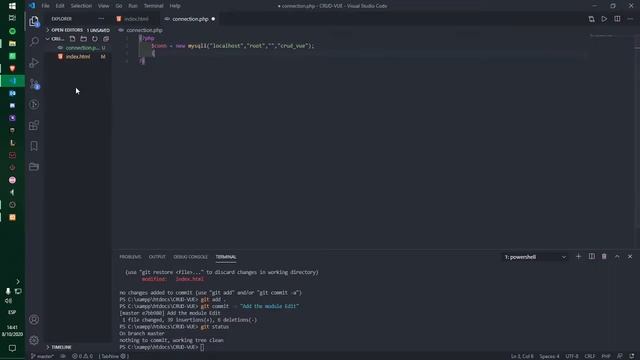Switch to the connection.php editor tab

[x=190, y=19]
